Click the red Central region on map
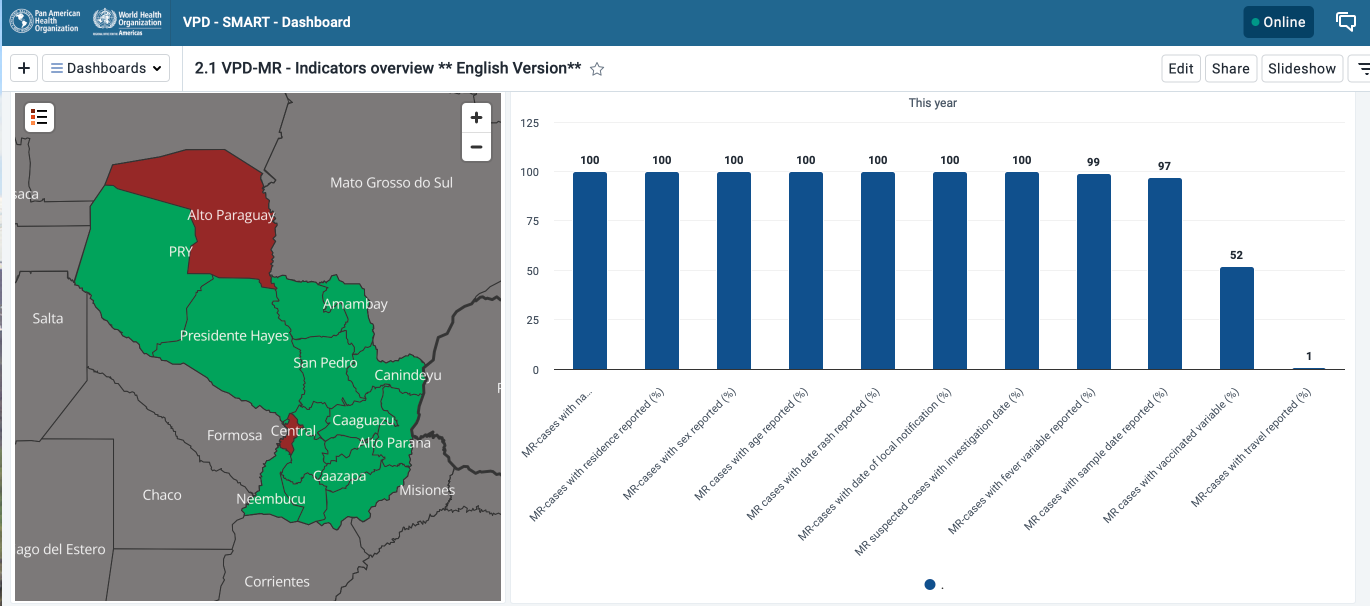The width and height of the screenshot is (1370, 606). 288,436
